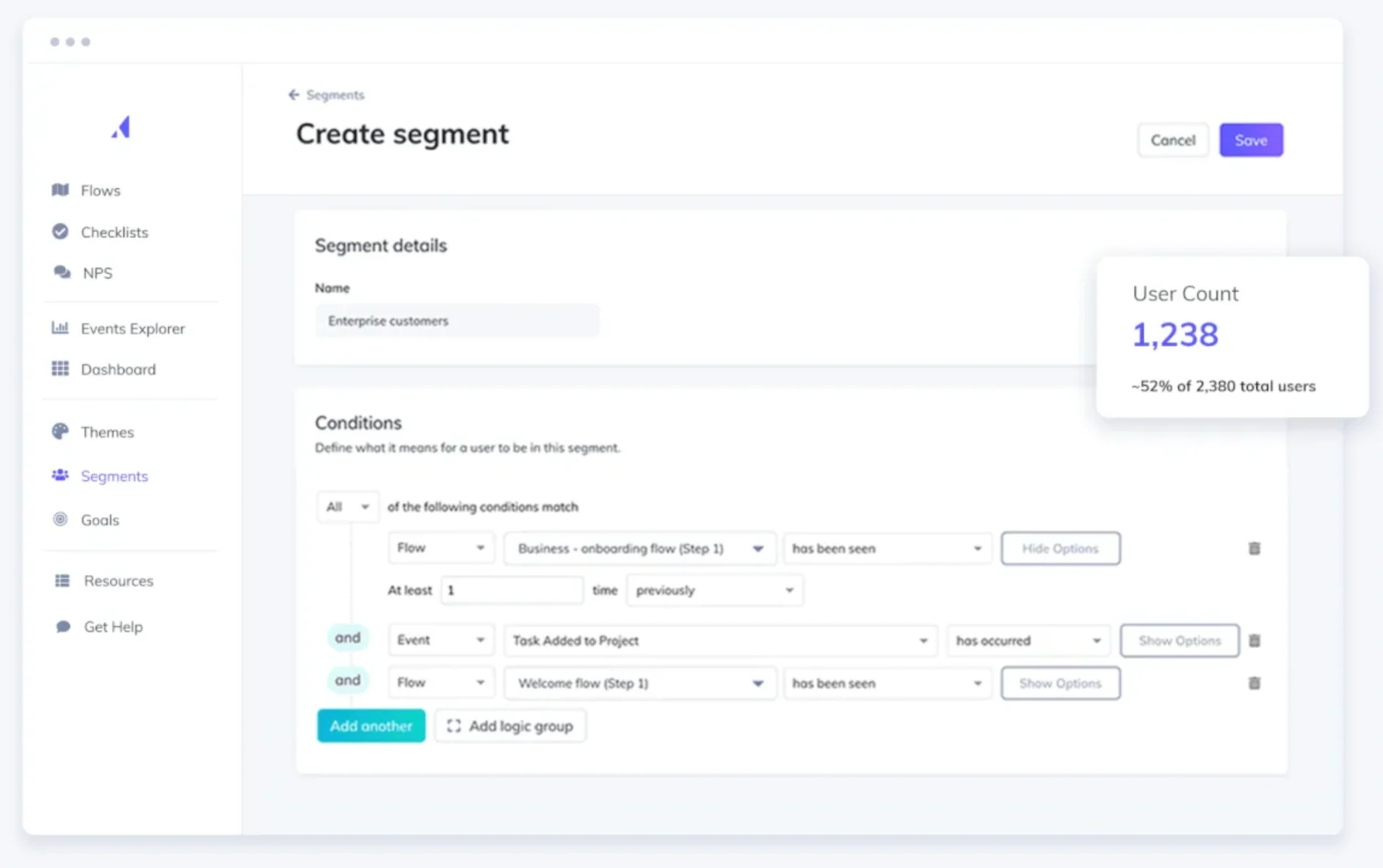This screenshot has width=1383, height=868.
Task: Open the Flows page
Action: (100, 191)
